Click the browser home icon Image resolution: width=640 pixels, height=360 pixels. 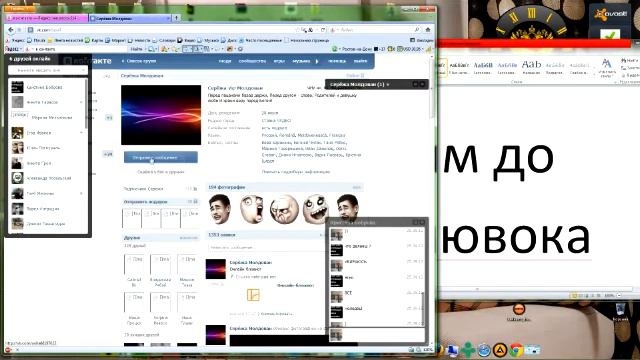(x=427, y=30)
